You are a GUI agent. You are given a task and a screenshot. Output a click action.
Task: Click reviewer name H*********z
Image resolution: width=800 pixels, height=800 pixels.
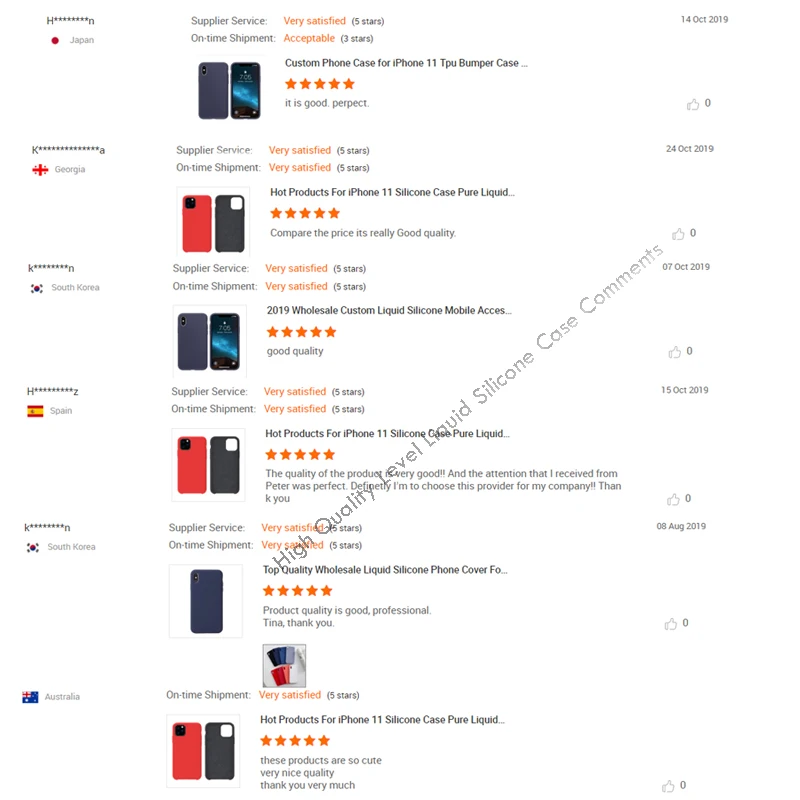coord(53,391)
